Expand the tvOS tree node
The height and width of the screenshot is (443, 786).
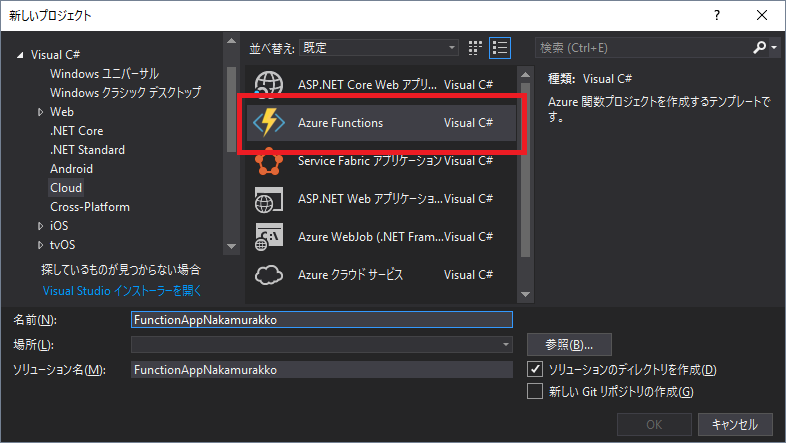(x=40, y=245)
